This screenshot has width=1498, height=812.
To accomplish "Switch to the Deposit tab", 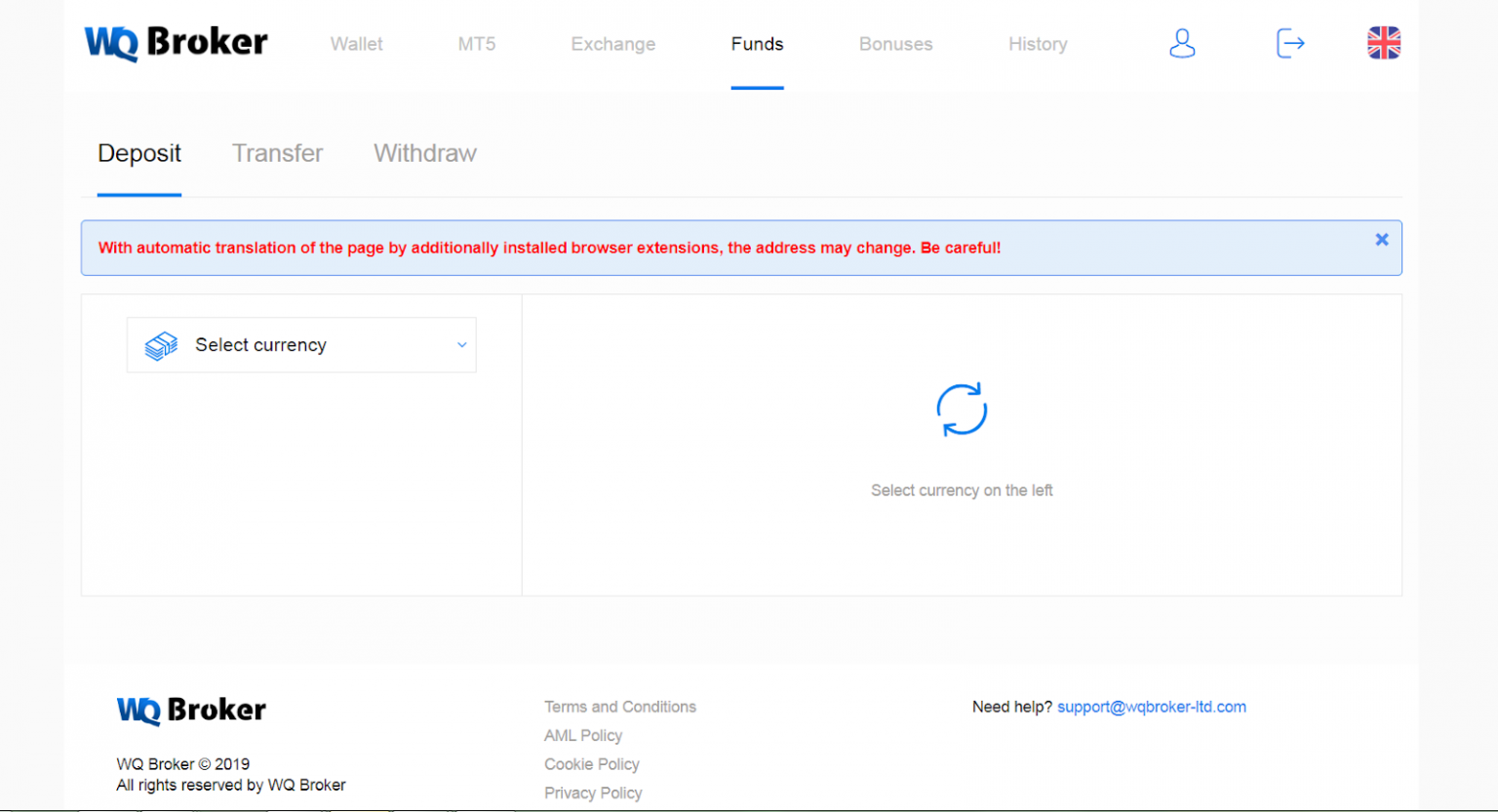I will (139, 153).
